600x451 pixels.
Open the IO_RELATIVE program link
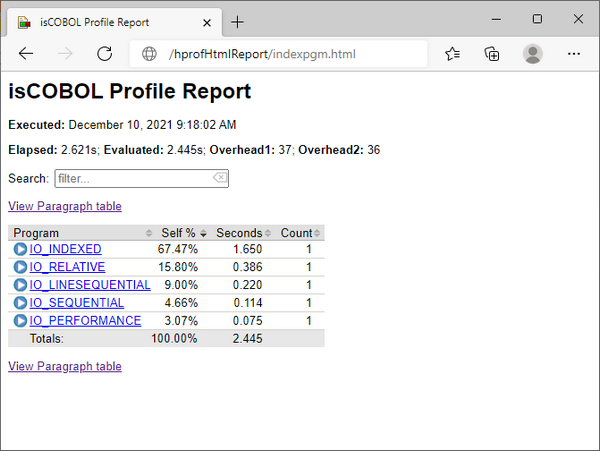tap(67, 267)
